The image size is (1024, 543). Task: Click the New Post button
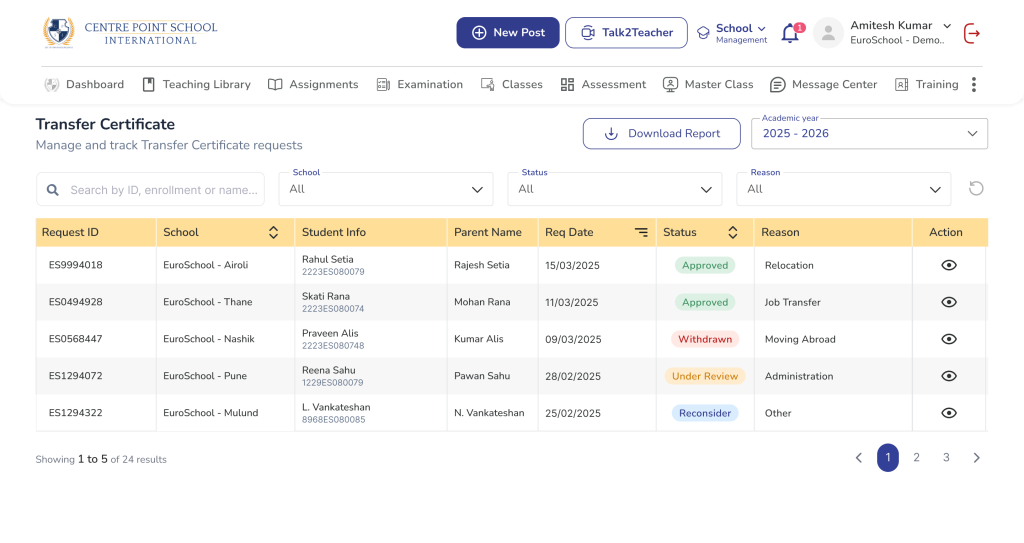coord(508,33)
